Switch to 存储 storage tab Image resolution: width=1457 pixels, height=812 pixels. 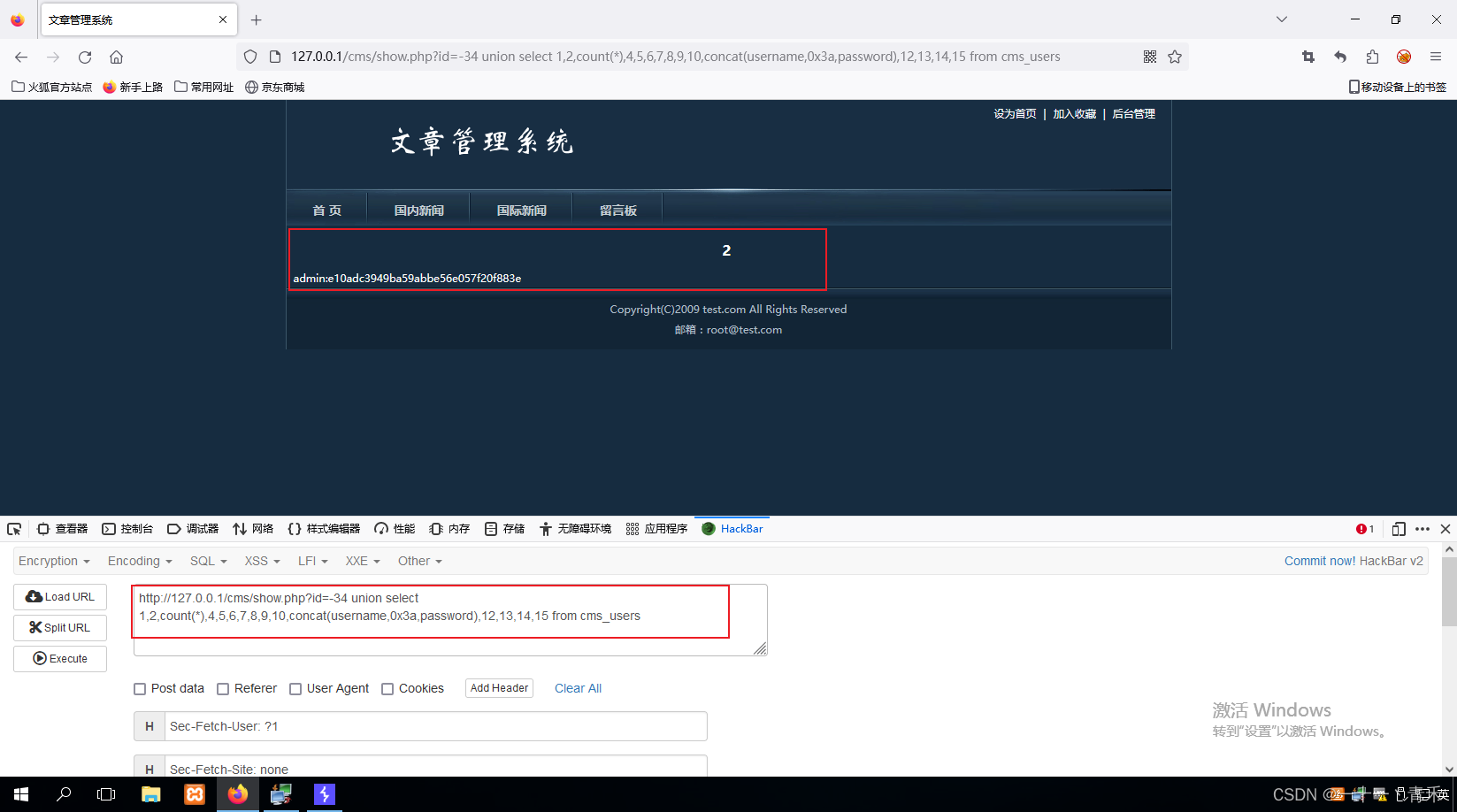(x=504, y=529)
